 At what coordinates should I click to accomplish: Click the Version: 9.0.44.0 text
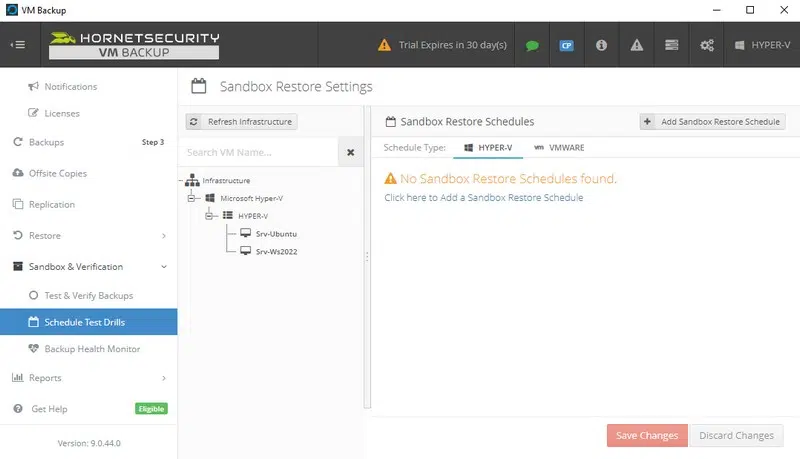tap(89, 443)
